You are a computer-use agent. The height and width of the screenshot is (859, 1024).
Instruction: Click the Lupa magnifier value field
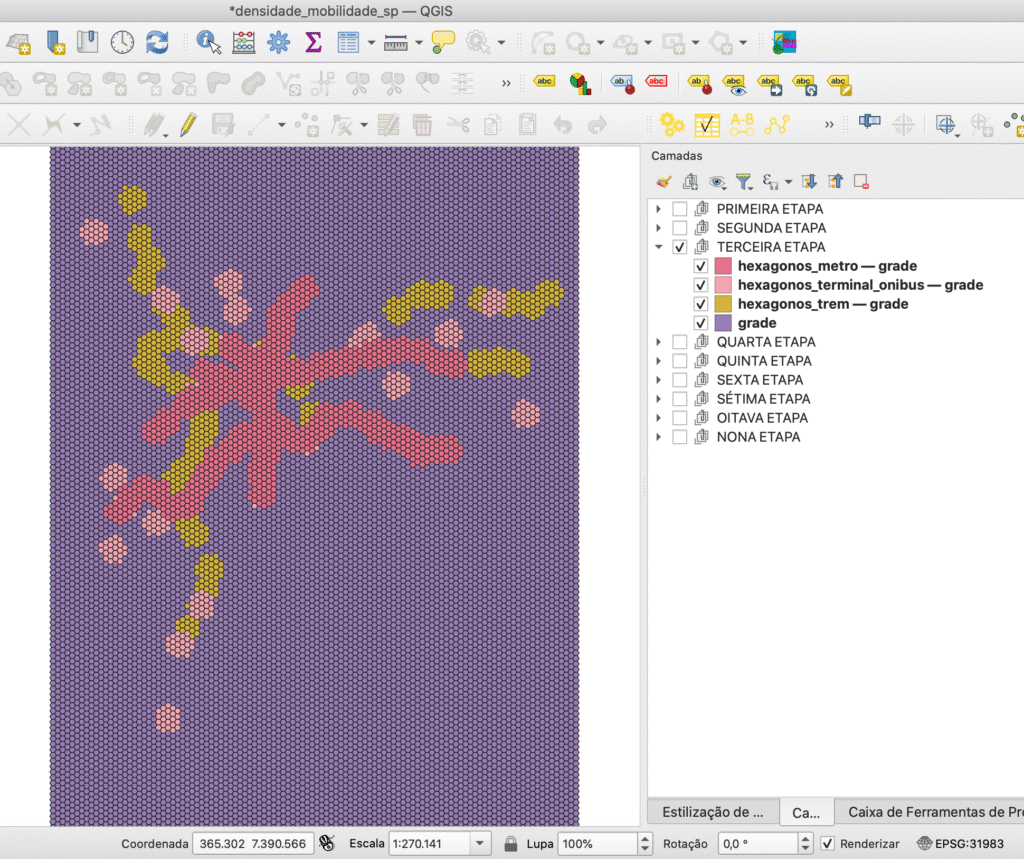598,843
